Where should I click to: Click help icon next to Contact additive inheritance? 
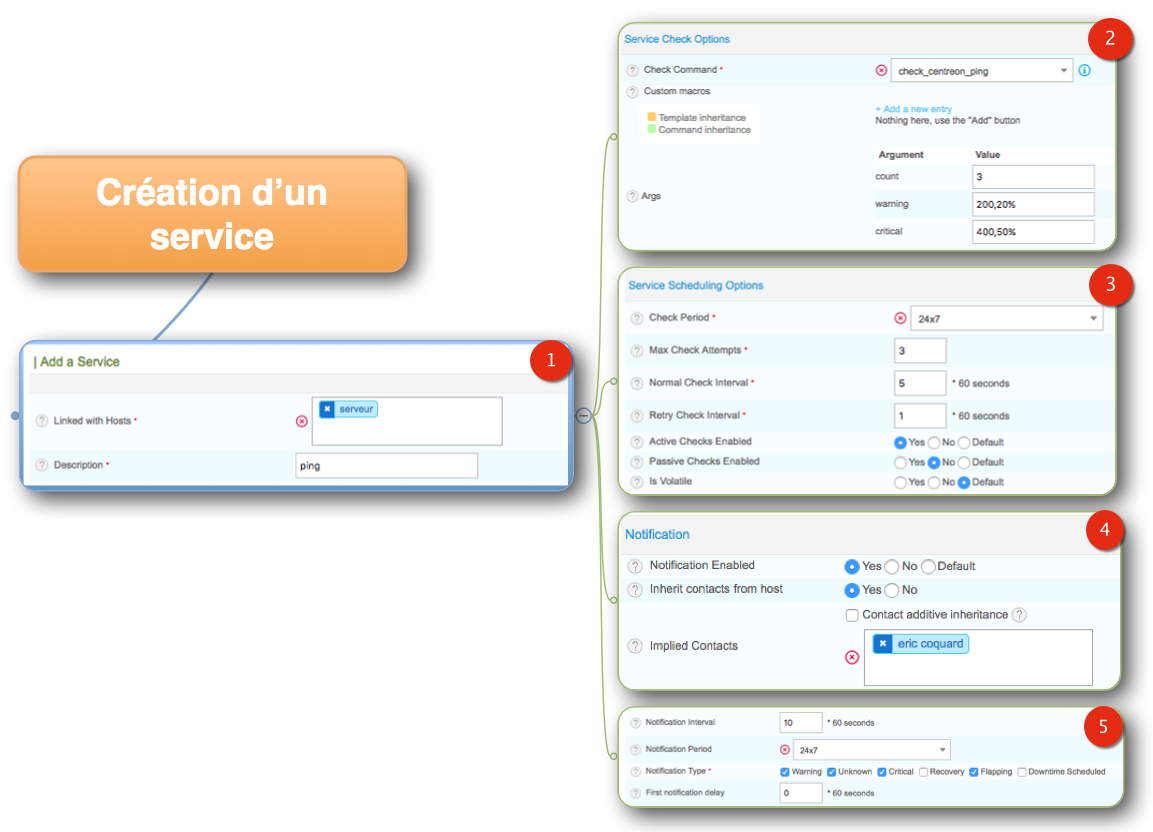pos(1019,615)
